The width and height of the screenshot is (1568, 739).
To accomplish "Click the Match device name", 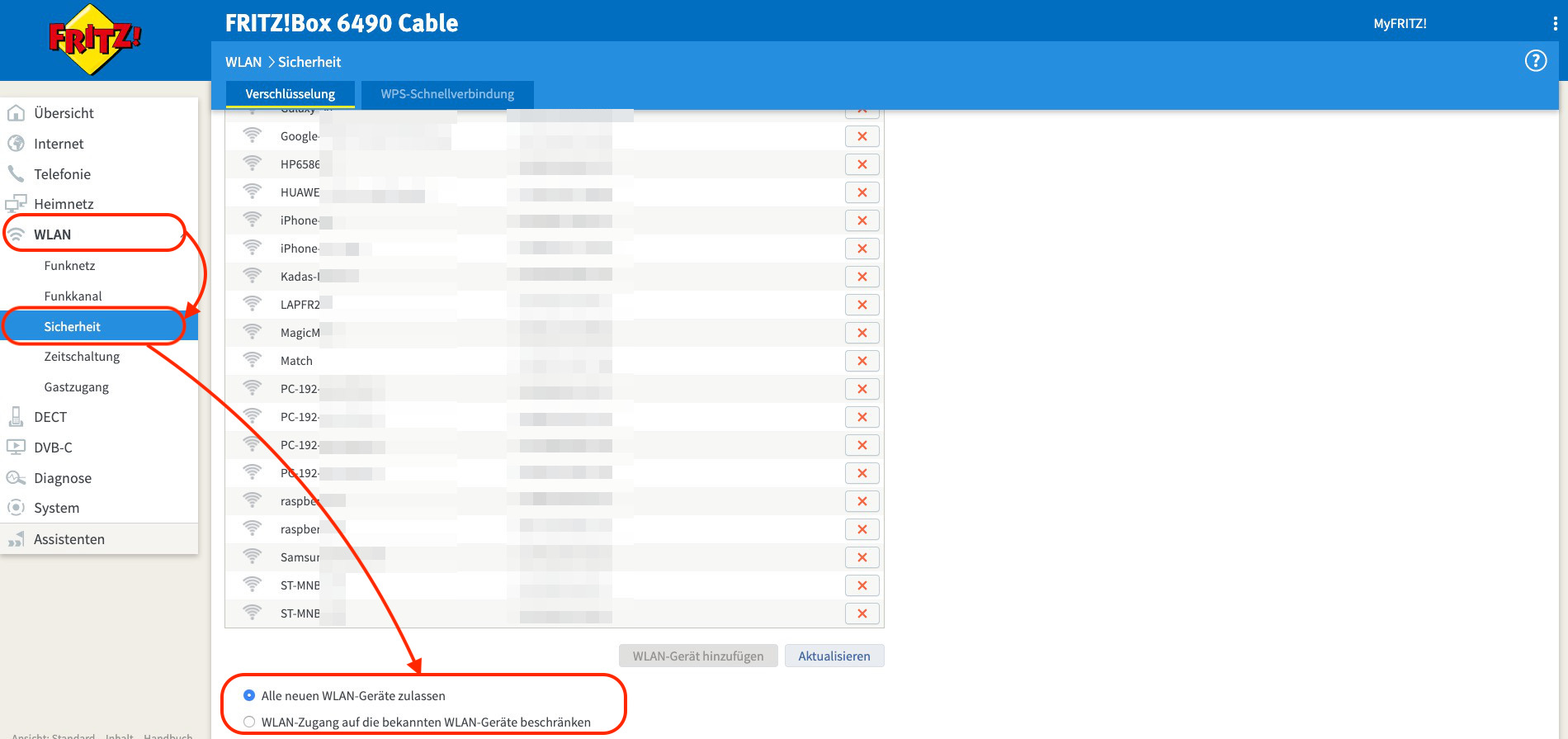I will point(296,361).
